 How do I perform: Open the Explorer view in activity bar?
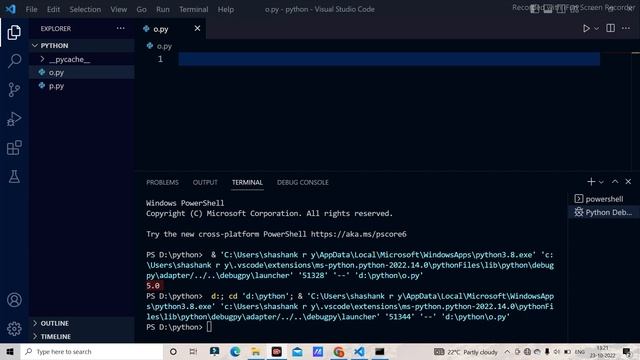point(14,32)
